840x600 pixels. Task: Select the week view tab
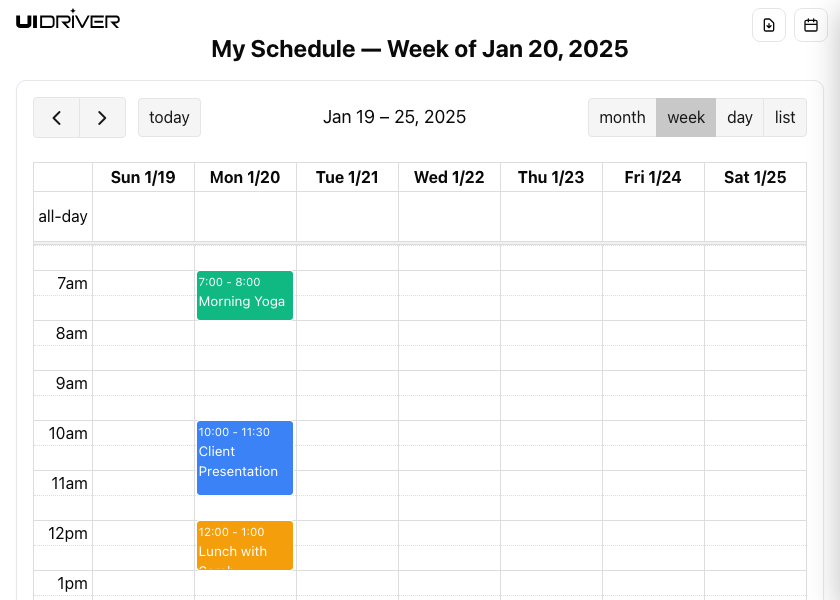click(686, 117)
